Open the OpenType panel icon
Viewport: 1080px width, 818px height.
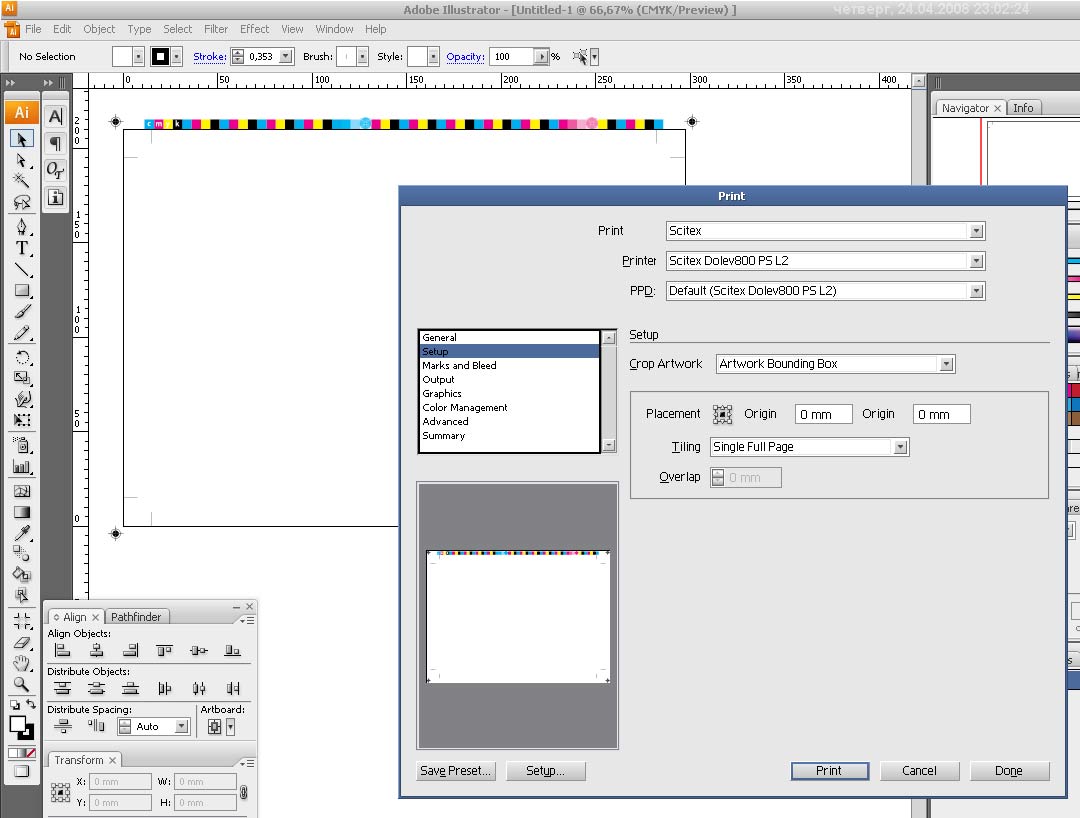[x=55, y=170]
